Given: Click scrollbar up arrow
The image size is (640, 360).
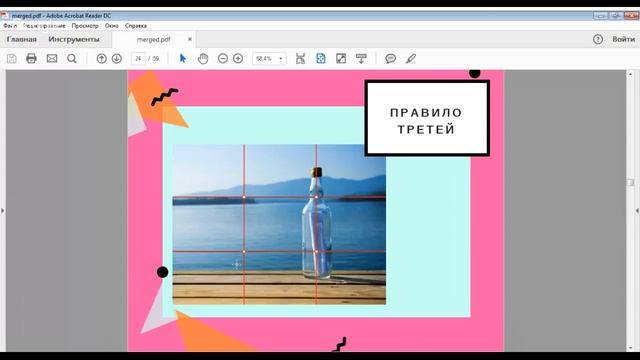Looking at the screenshot, I should [x=630, y=75].
